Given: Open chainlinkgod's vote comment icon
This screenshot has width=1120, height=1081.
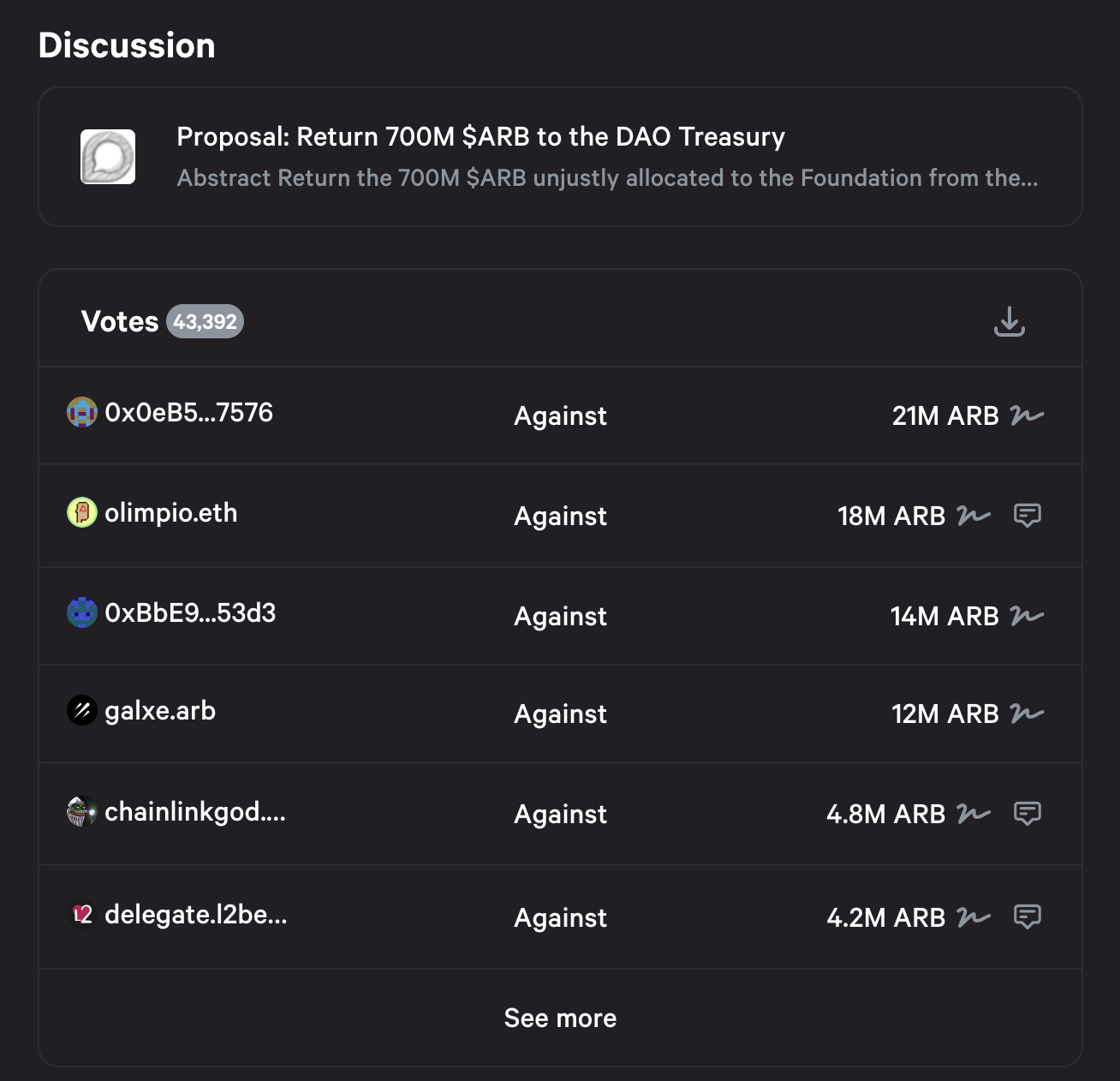Looking at the screenshot, I should click(x=1027, y=813).
